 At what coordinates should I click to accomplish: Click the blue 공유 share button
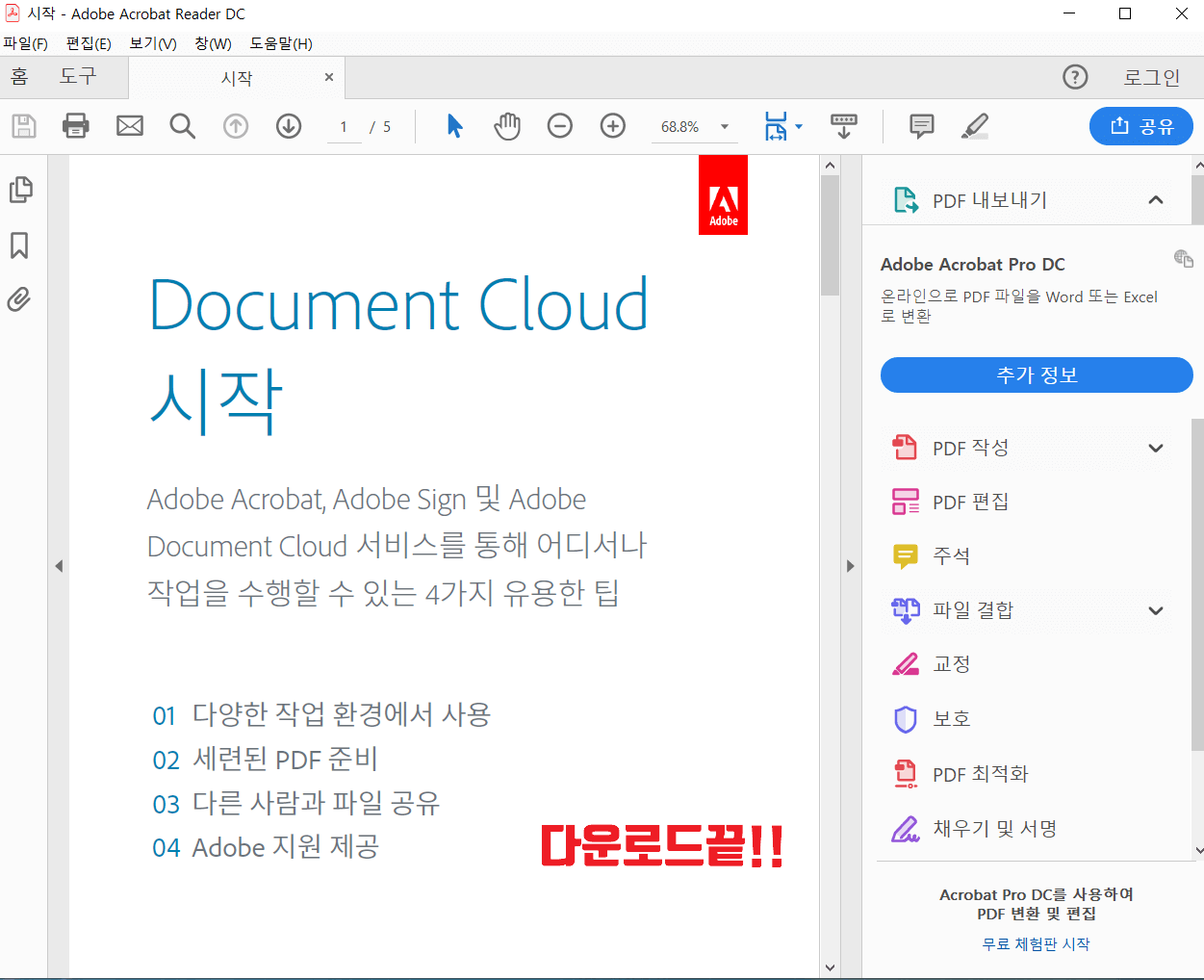pyautogui.click(x=1141, y=126)
